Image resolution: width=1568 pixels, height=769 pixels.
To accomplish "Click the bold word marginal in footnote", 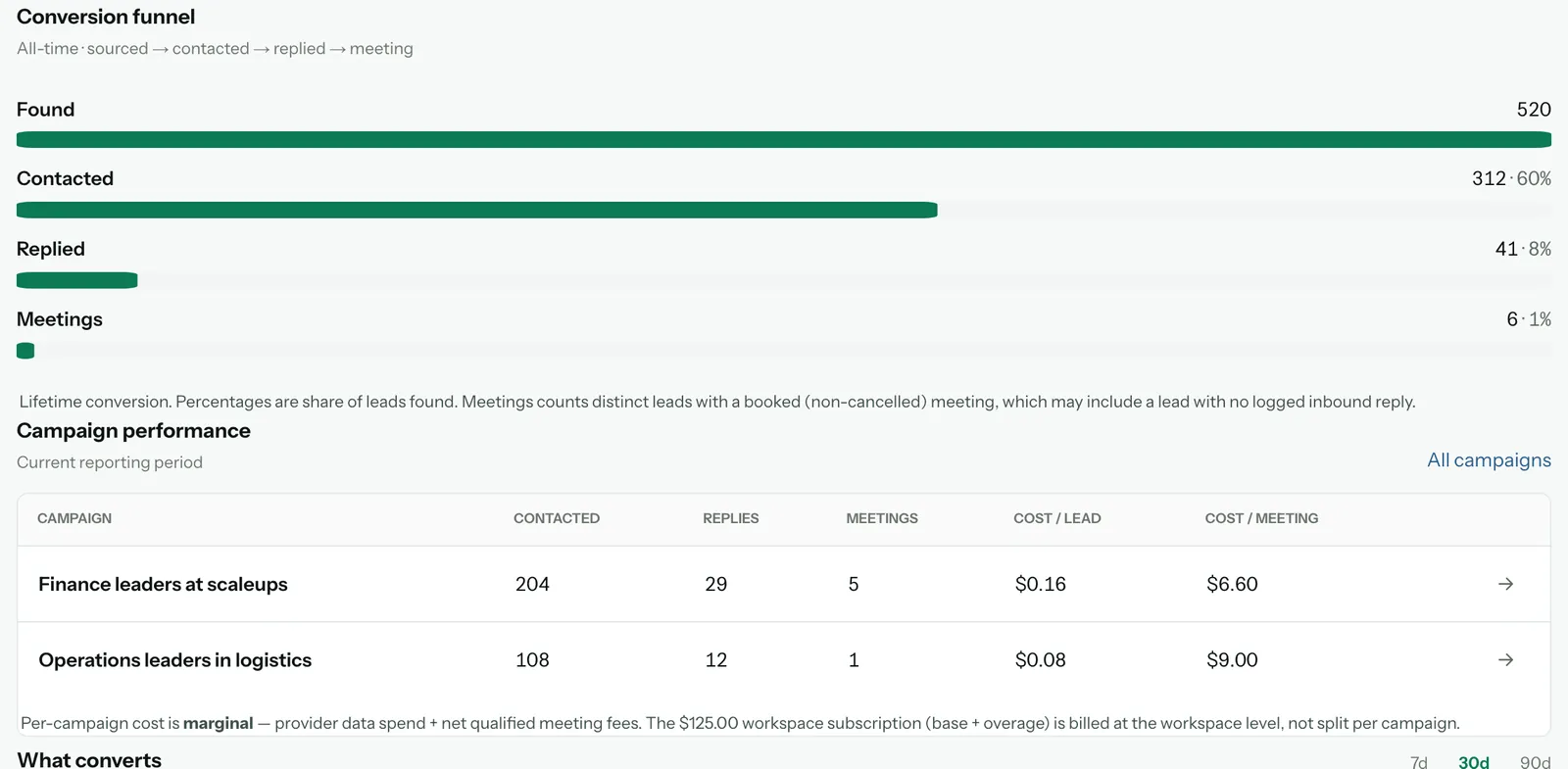I will 218,723.
